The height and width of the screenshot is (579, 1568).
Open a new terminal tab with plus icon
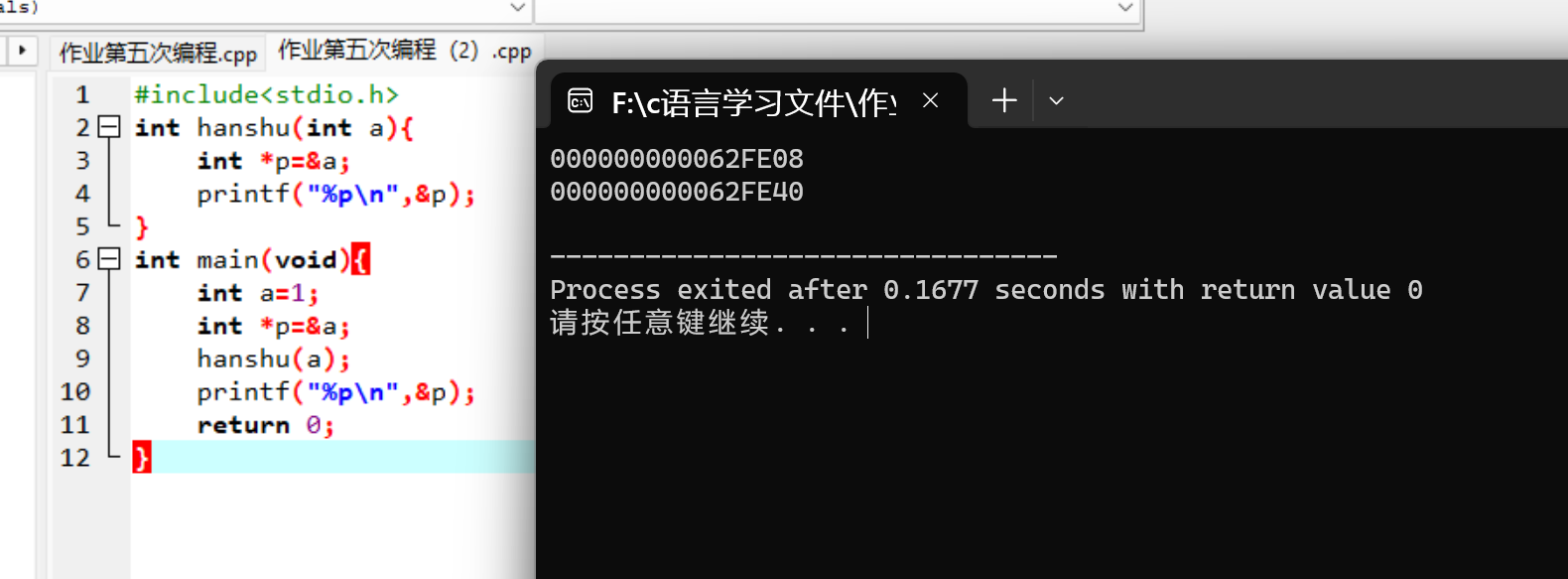[1004, 100]
